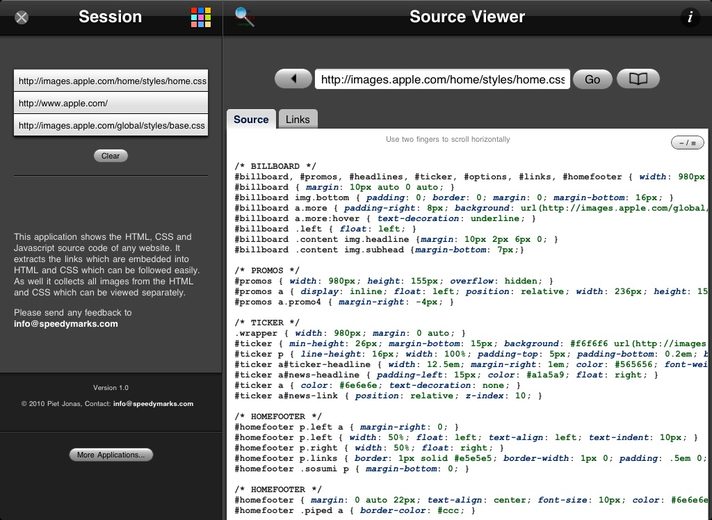712x520 pixels.
Task: Open More Applications... button
Action: click(x=111, y=455)
